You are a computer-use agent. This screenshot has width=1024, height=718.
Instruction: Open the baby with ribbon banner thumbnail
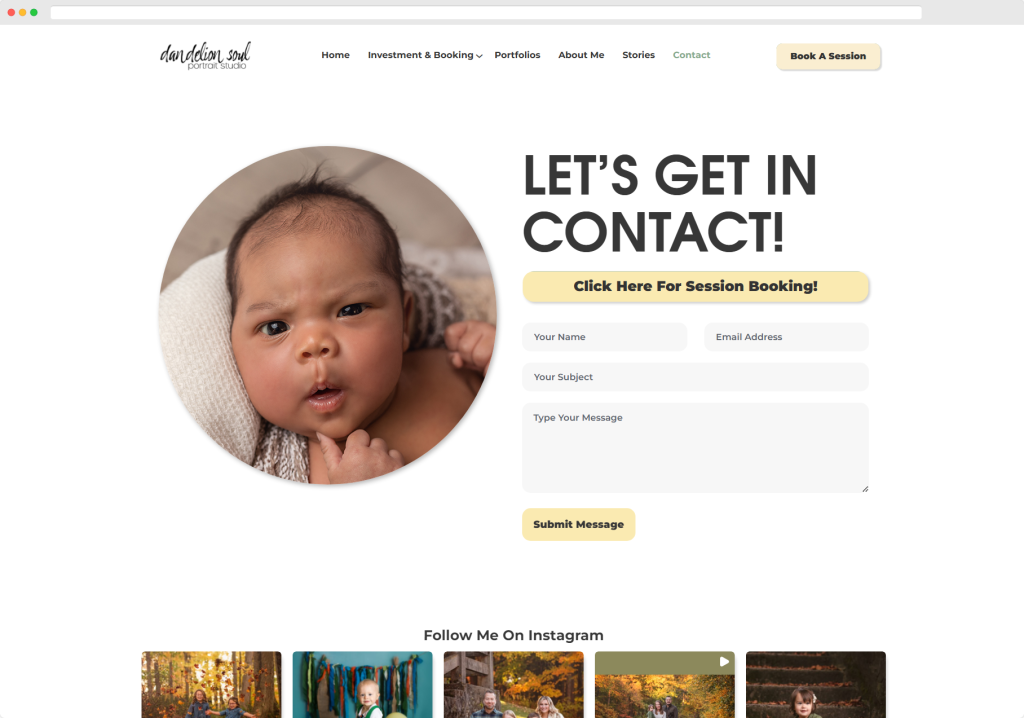click(x=362, y=684)
